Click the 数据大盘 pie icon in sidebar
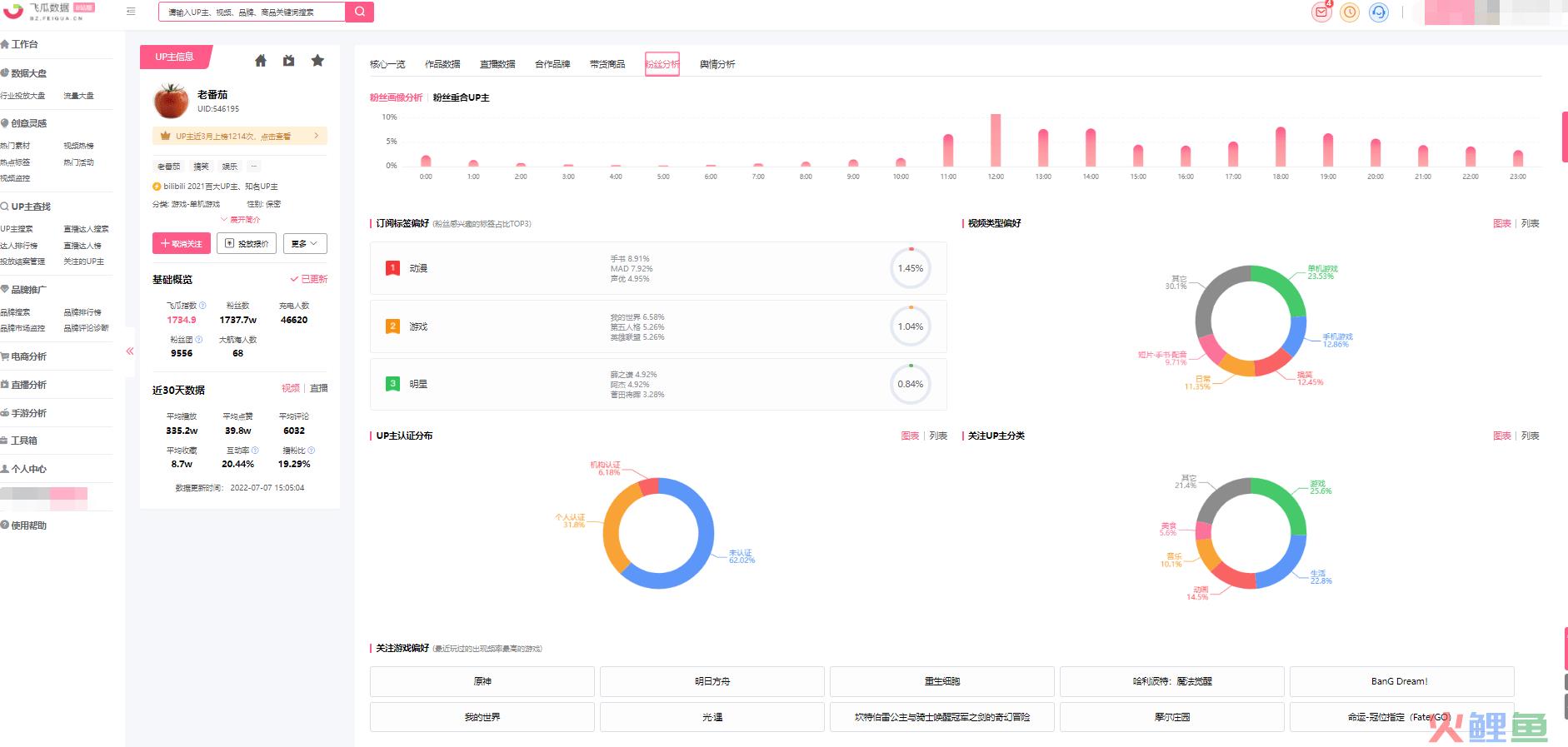Screen dimensions: 1568x747 5,73
